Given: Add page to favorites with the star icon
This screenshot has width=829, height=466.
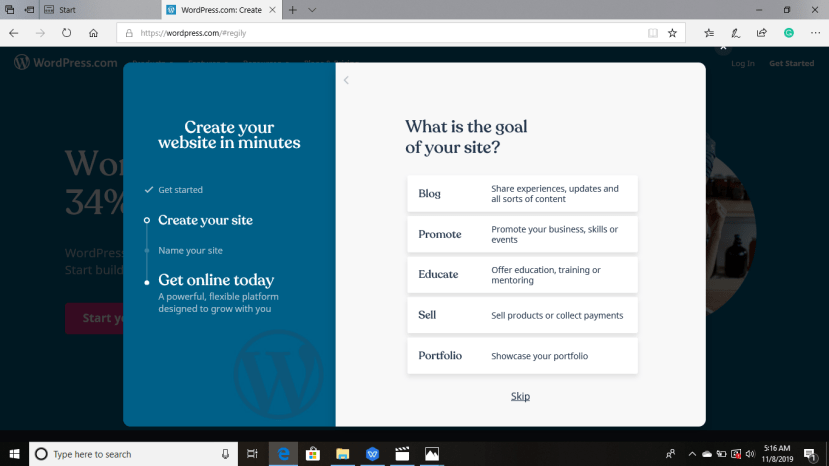Looking at the screenshot, I should [x=672, y=33].
